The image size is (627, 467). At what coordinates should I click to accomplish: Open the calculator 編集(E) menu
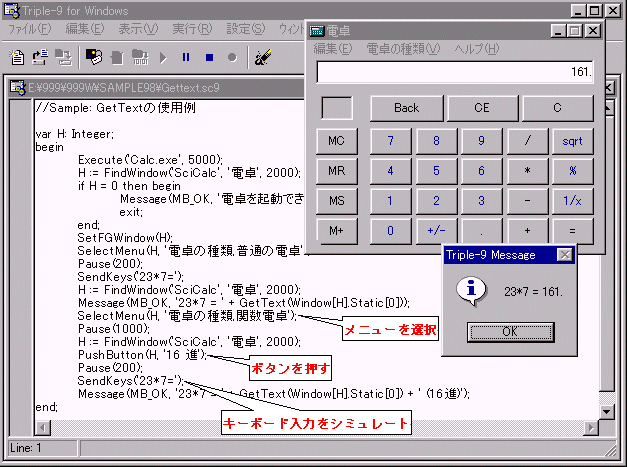tap(333, 49)
